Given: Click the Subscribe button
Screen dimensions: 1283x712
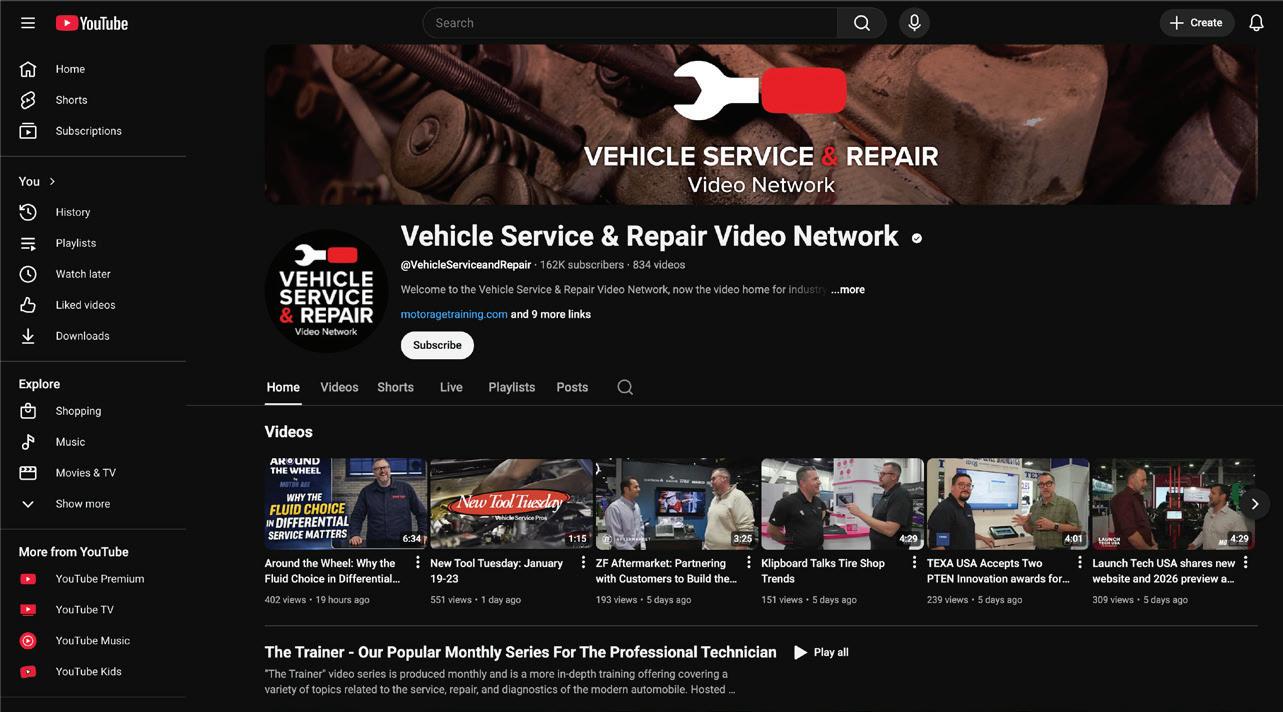Looking at the screenshot, I should point(437,345).
